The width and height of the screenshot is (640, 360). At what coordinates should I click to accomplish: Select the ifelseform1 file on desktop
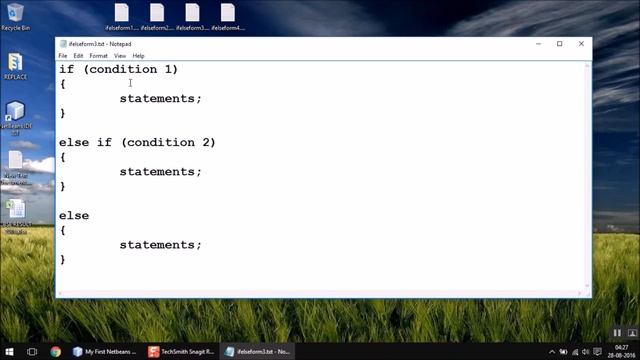[122, 17]
